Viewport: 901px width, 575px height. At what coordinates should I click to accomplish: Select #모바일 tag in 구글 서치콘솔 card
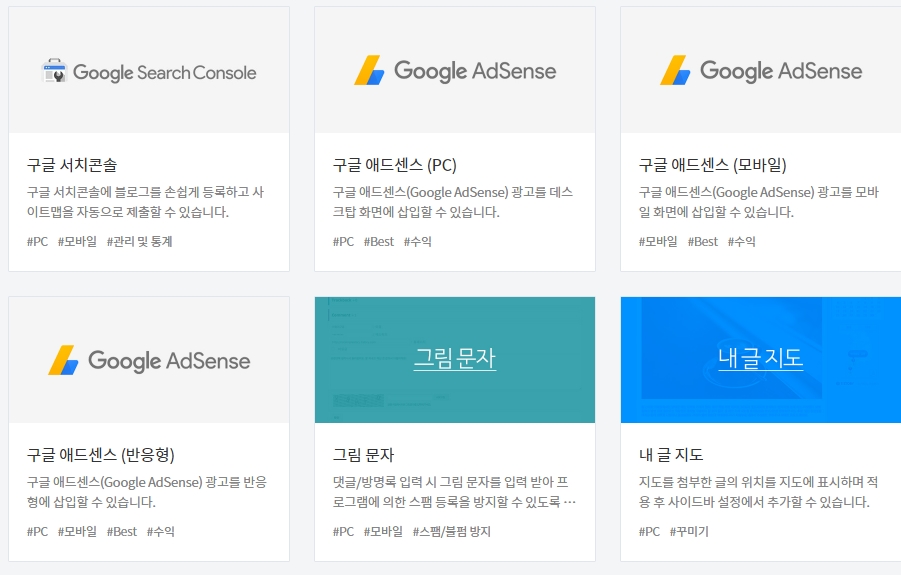click(77, 241)
